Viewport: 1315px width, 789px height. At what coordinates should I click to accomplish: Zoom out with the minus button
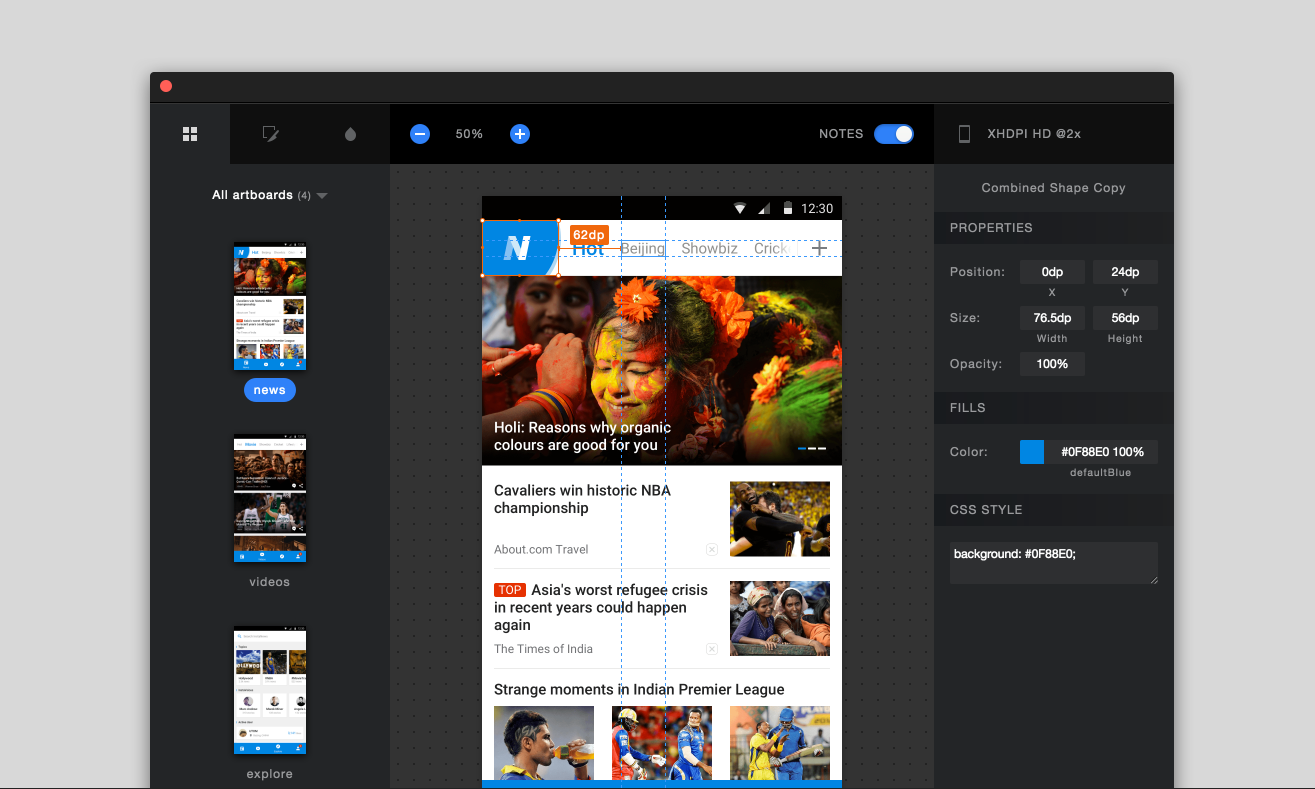[x=420, y=134]
